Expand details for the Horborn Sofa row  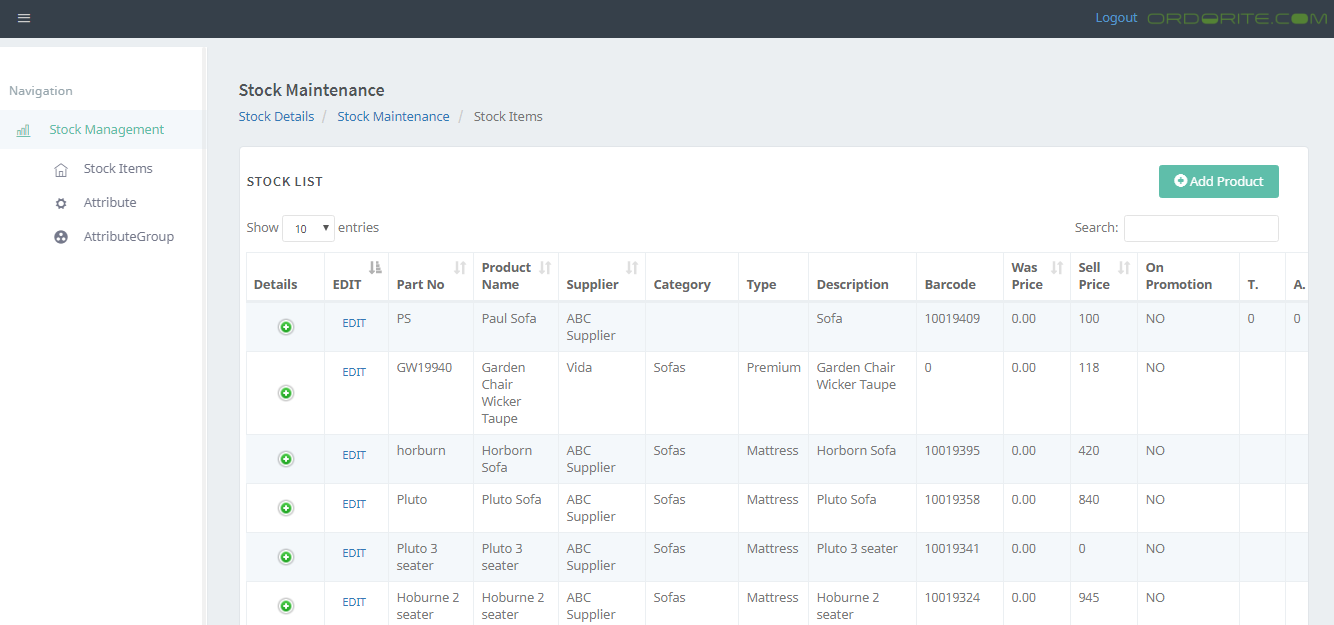pyautogui.click(x=286, y=459)
